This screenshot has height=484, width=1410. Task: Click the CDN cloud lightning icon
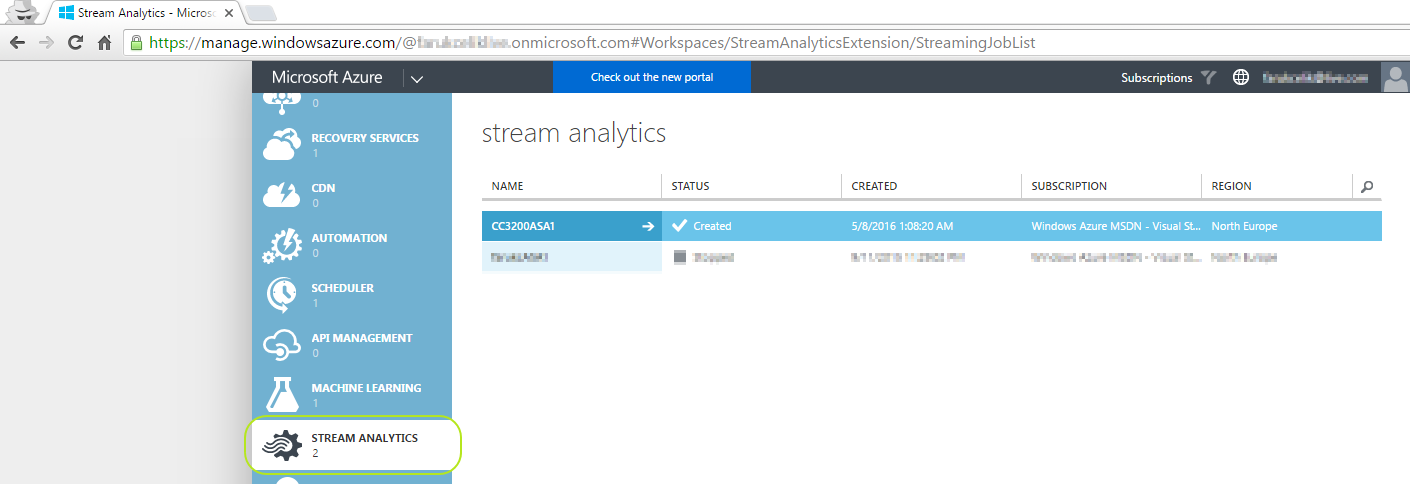pos(281,194)
